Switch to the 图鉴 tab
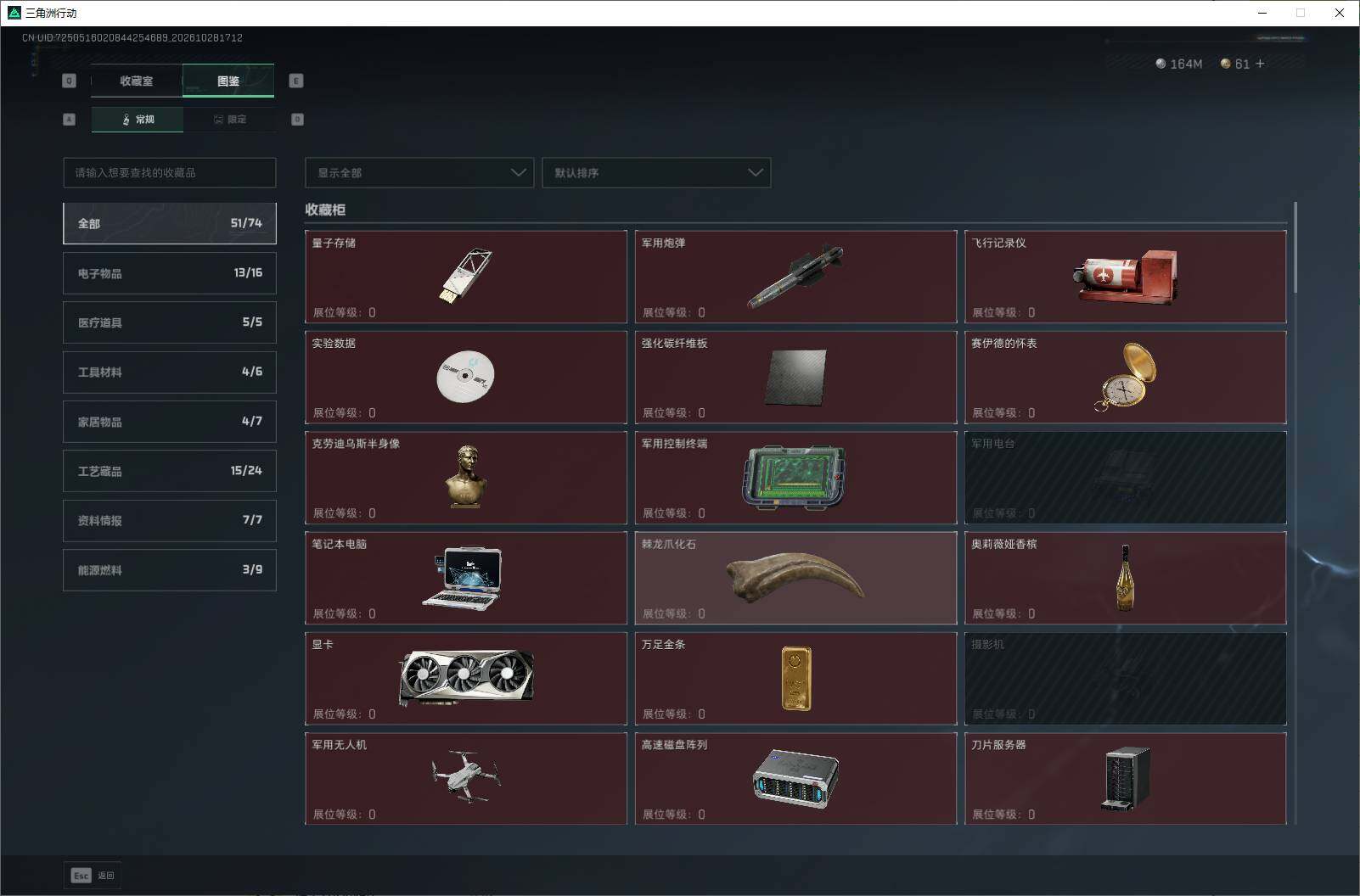 coord(228,81)
